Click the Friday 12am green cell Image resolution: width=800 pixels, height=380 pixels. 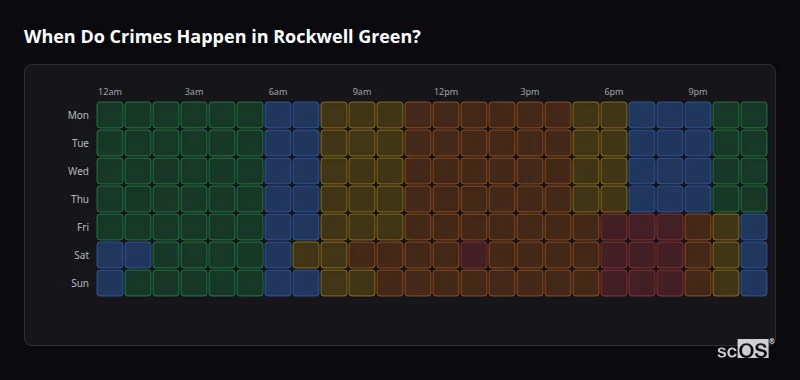[x=110, y=227]
